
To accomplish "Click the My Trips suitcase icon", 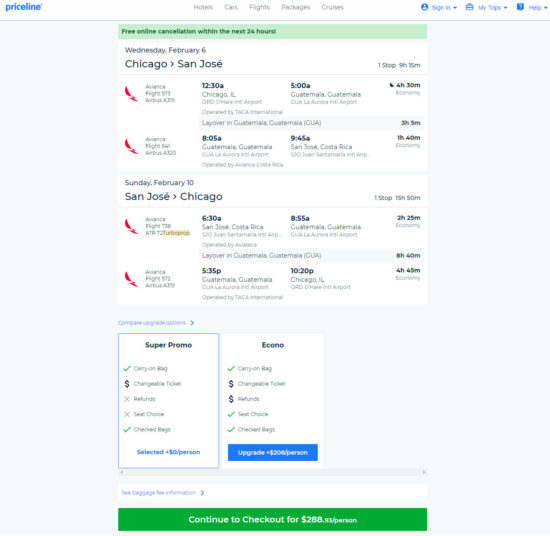I will (469, 7).
